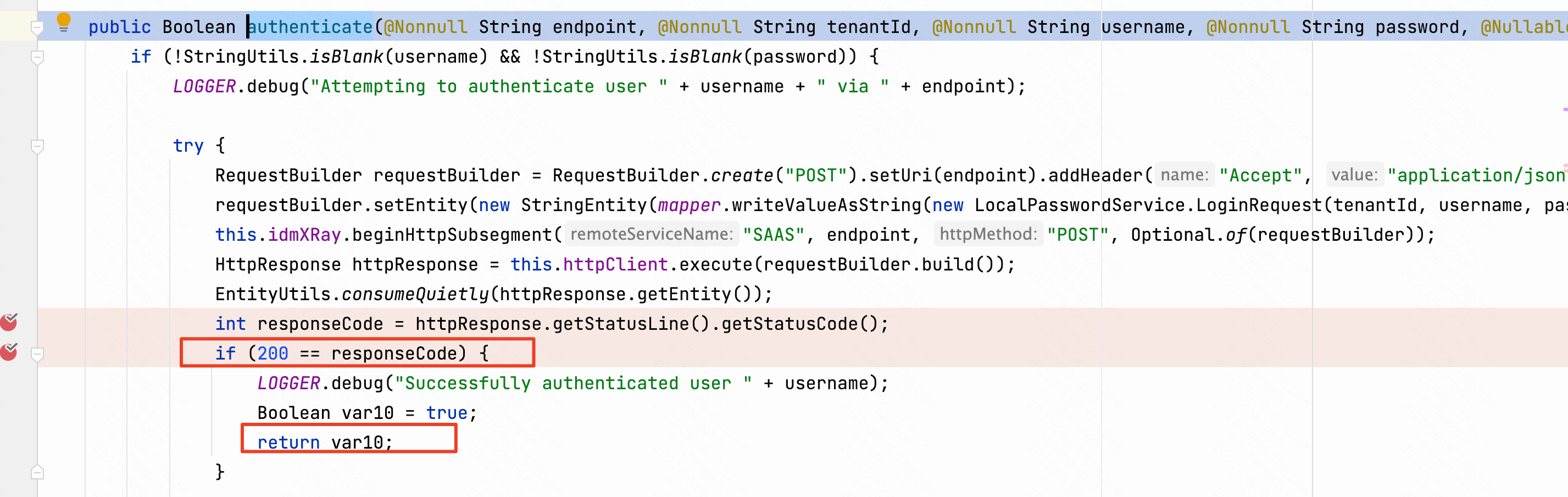Click the mapper field reference
1568x497 pixels.
click(689, 205)
